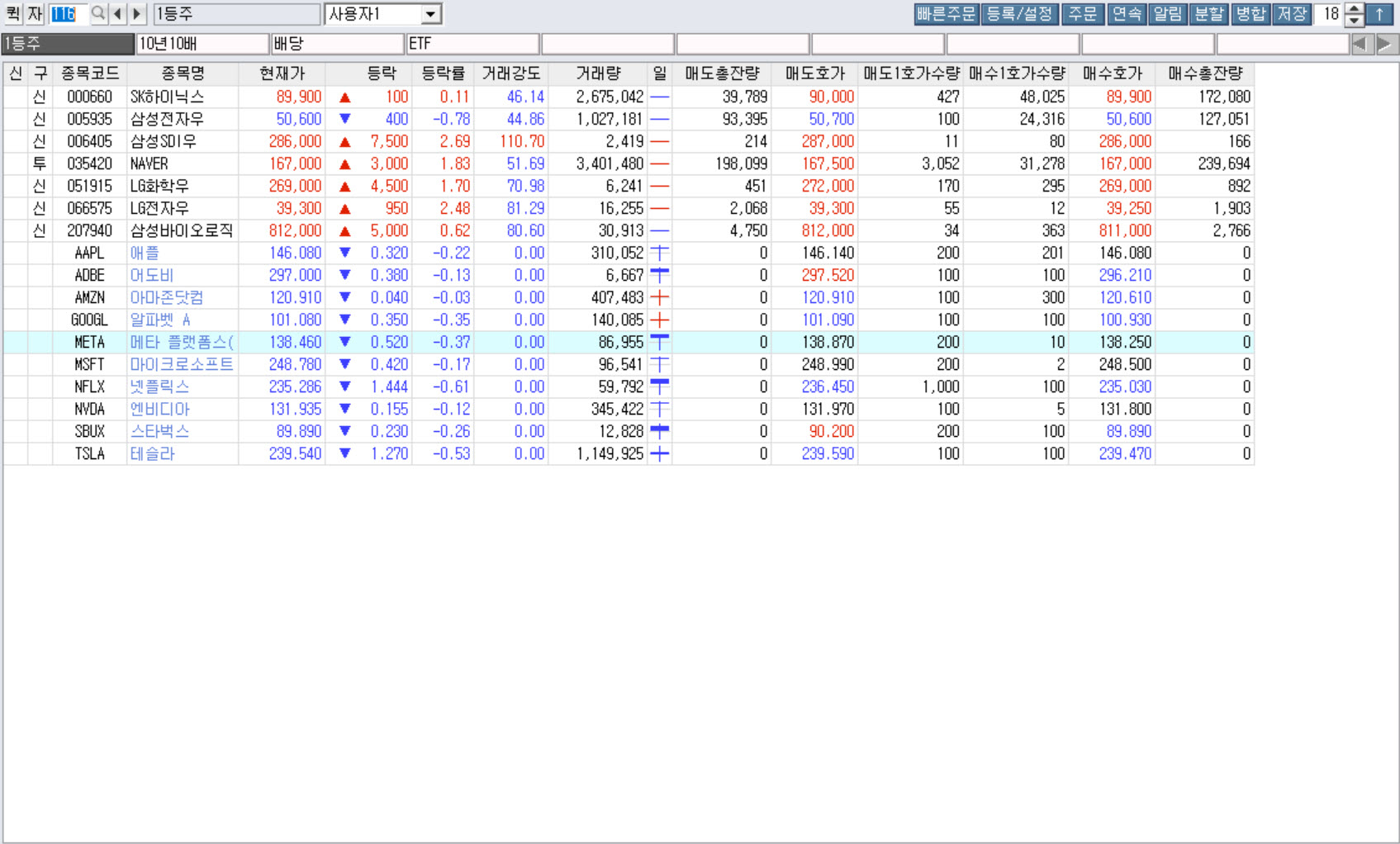The image size is (1400, 844).
Task: Click daily candle icon for NVDA row
Action: point(660,409)
